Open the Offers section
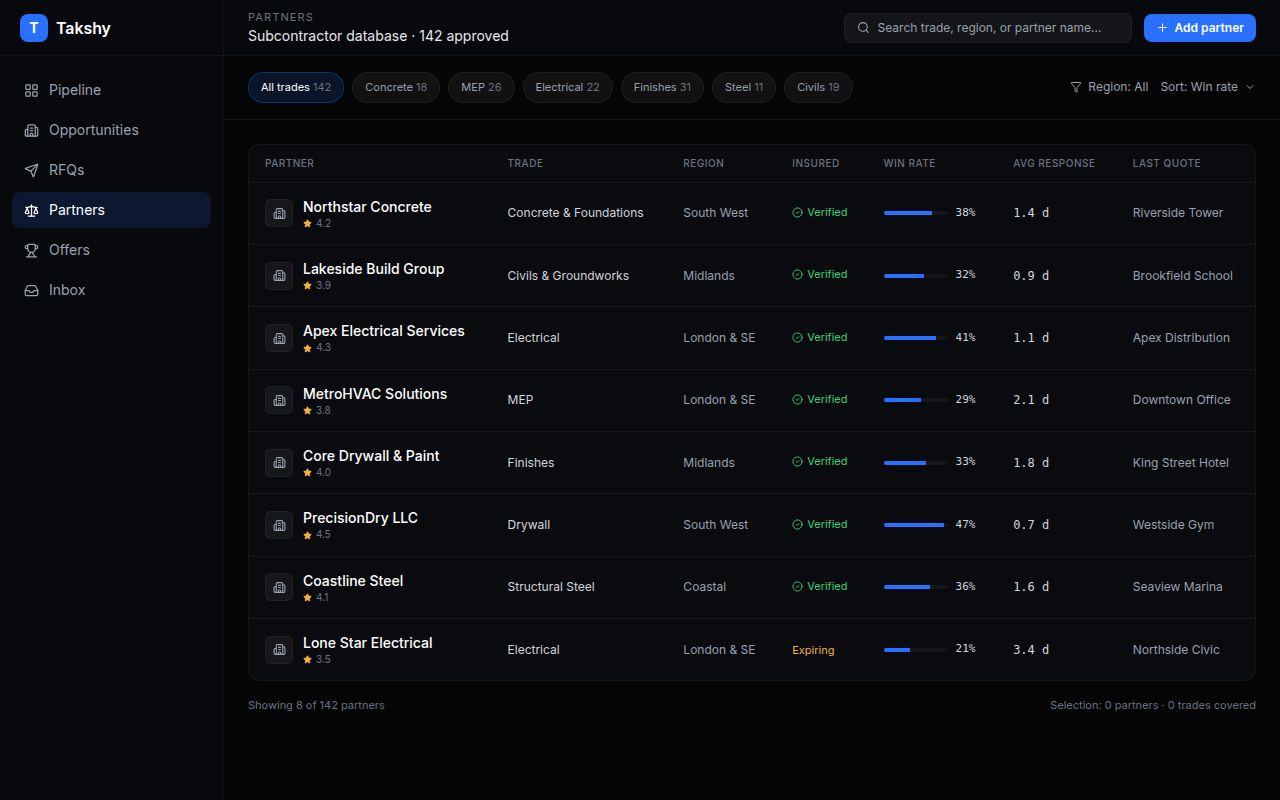Image resolution: width=1280 pixels, height=800 pixels. pyautogui.click(x=111, y=250)
